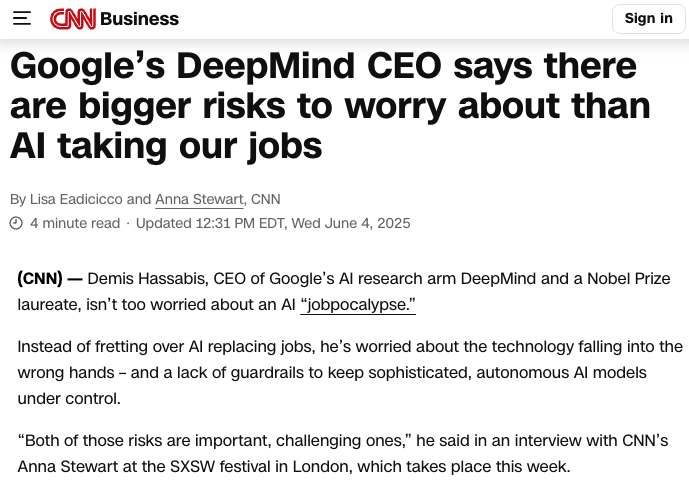Go to the Business section label
The width and height of the screenshot is (689, 488).
139,19
